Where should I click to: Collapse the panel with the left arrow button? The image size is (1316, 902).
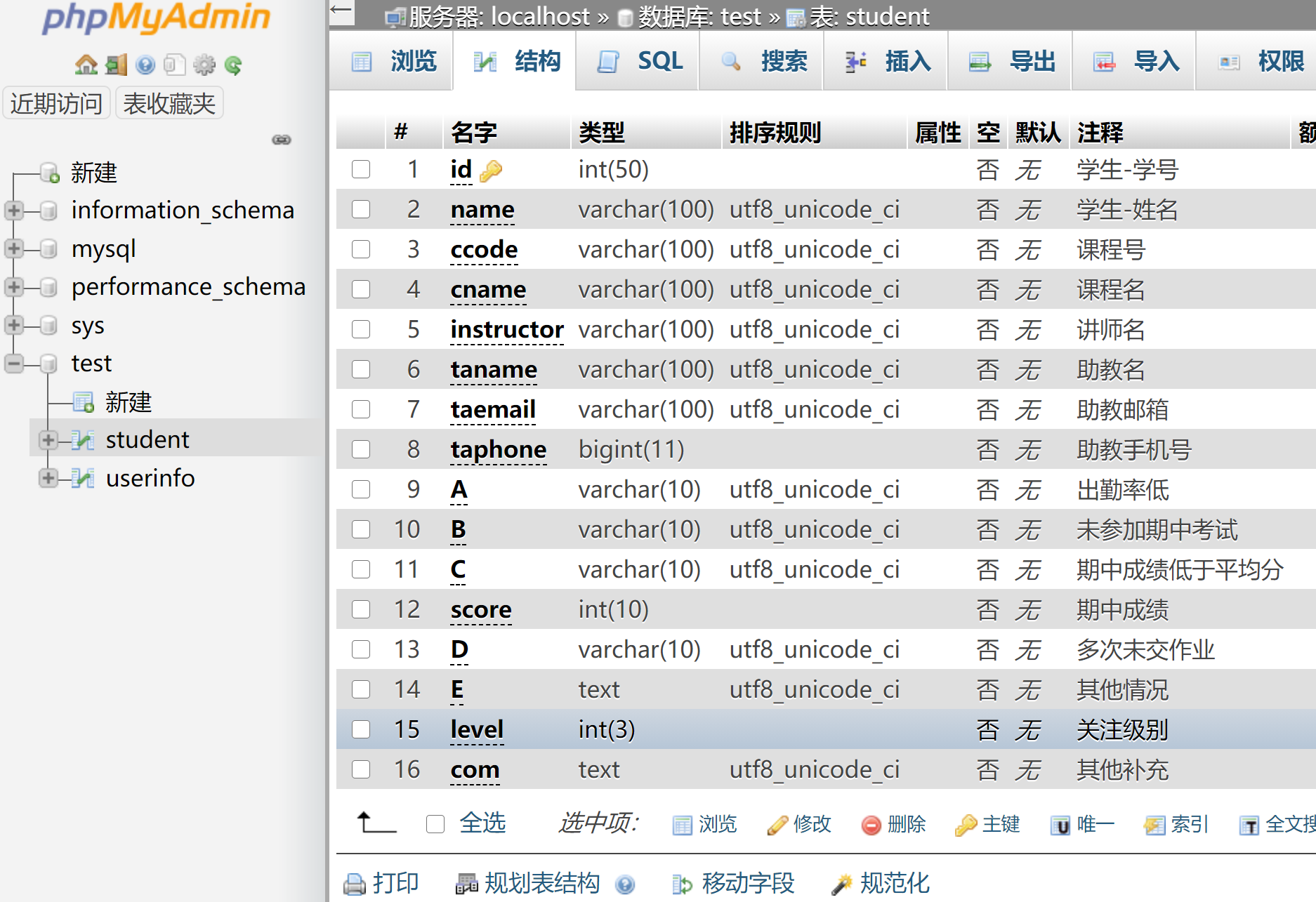click(x=342, y=12)
